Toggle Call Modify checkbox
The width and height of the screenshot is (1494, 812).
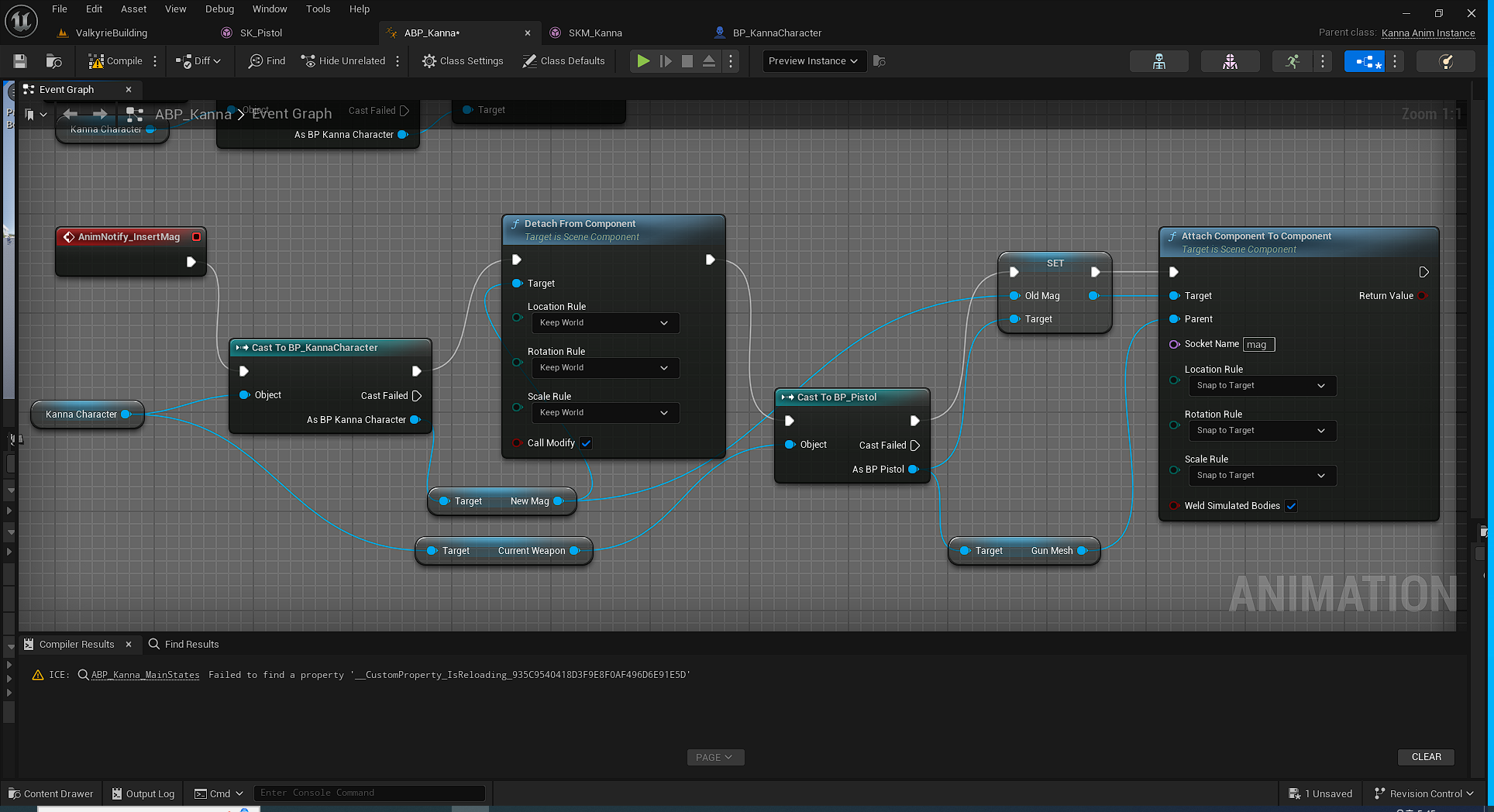587,443
